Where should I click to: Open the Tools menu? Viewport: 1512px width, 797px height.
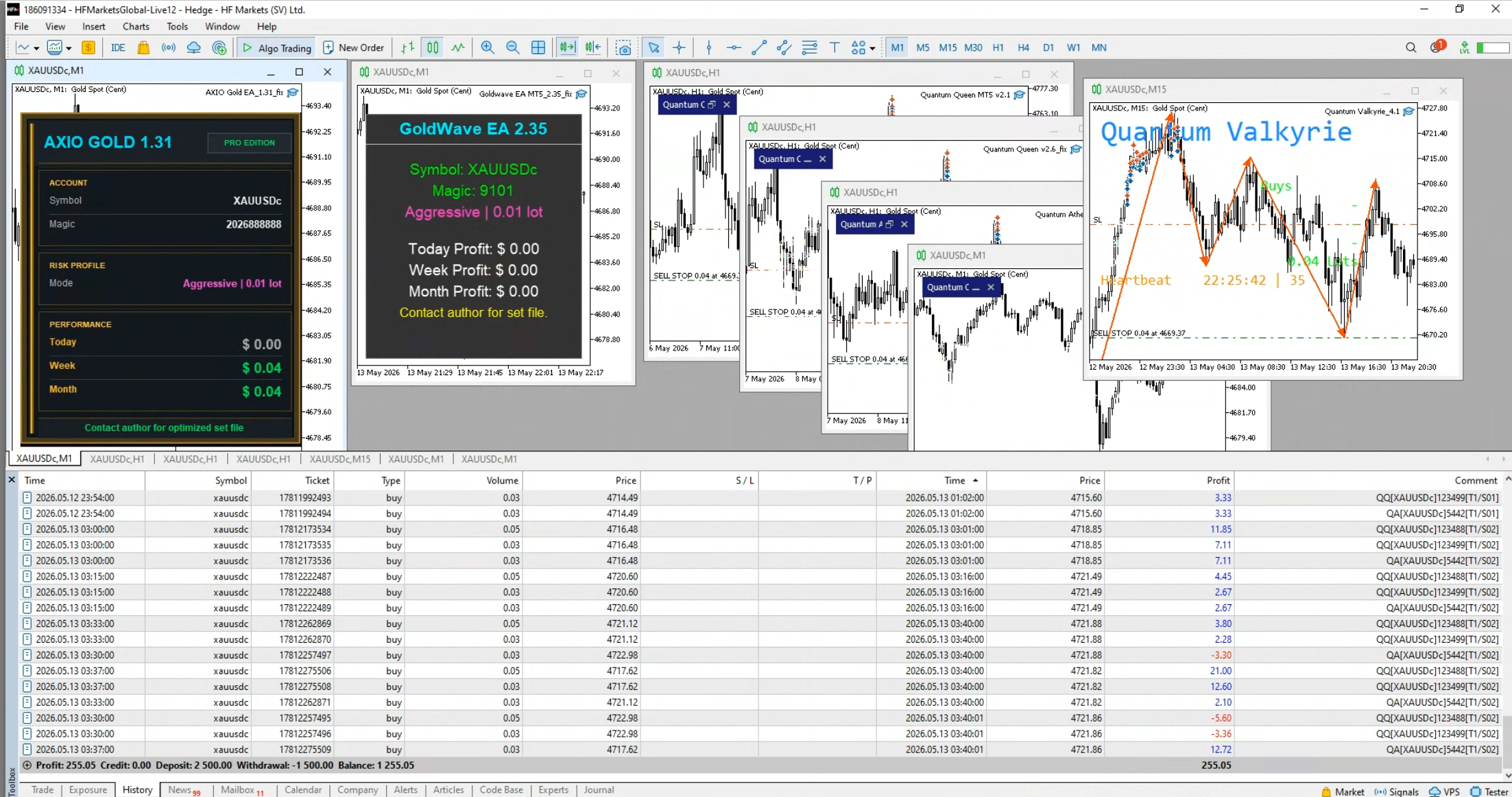coord(177,26)
